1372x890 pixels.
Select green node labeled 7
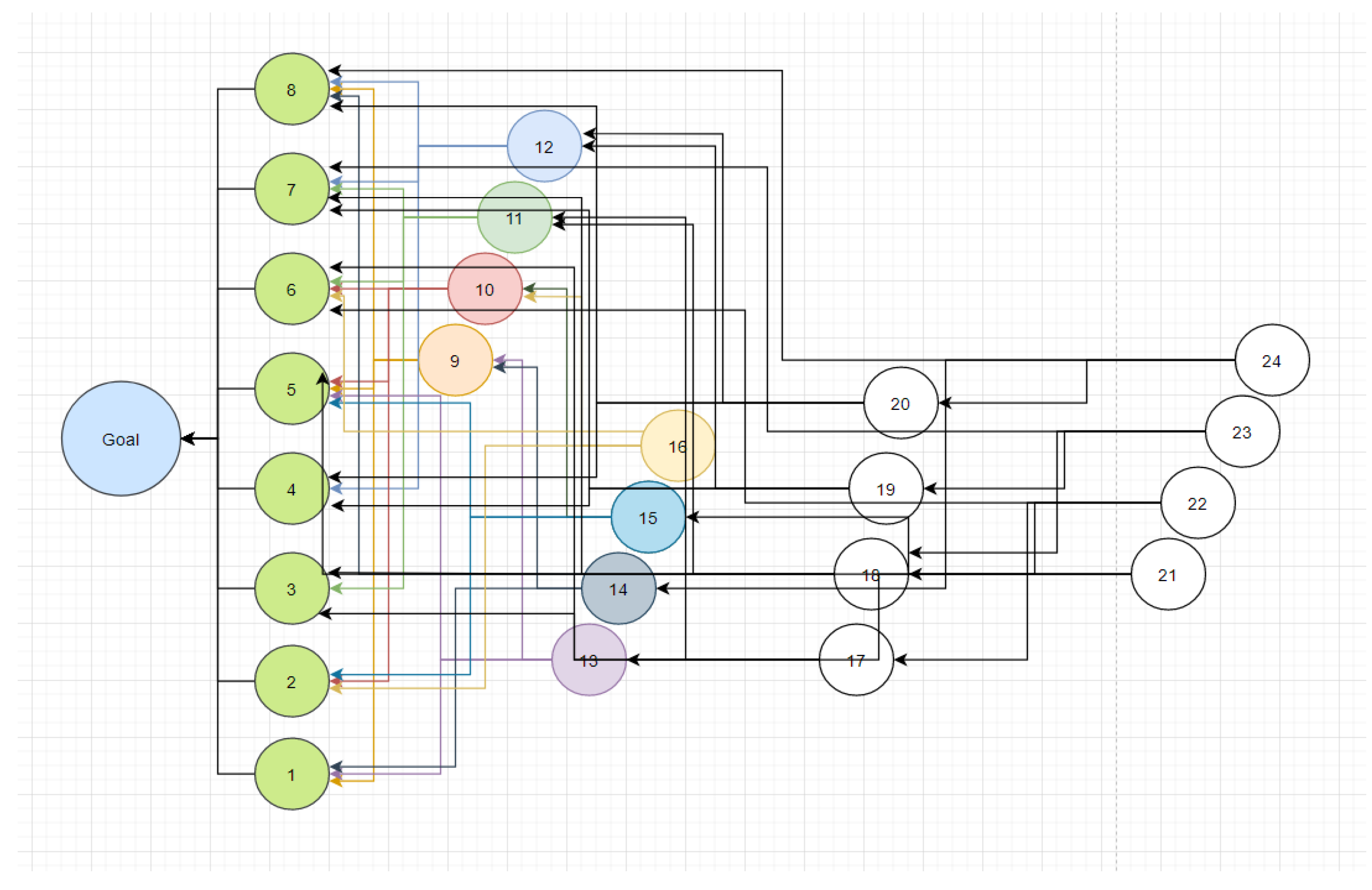coord(292,189)
